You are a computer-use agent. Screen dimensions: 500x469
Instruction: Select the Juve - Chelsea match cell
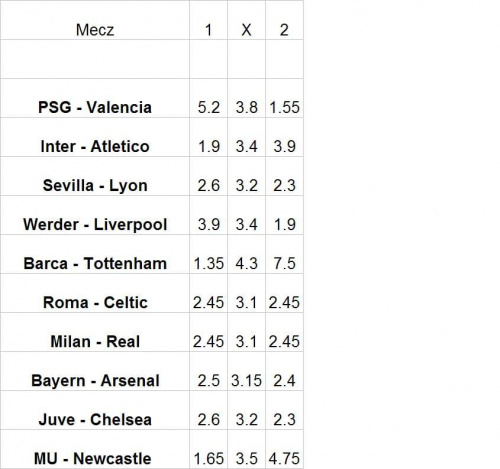coord(95,410)
